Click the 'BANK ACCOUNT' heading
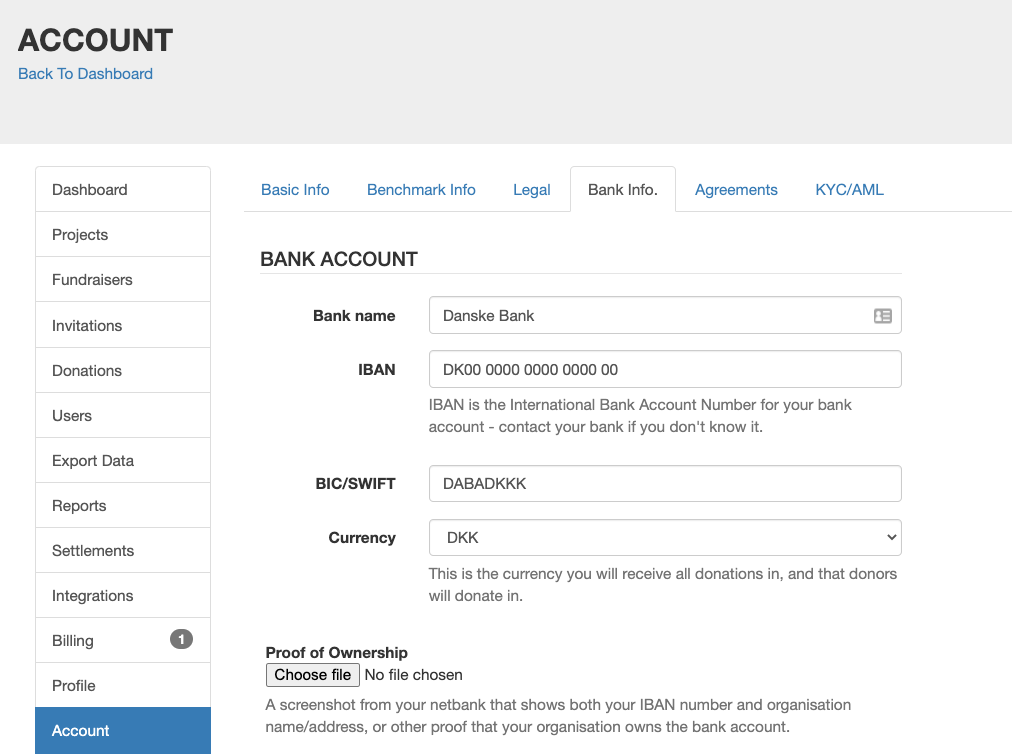Image resolution: width=1012 pixels, height=754 pixels. (x=339, y=259)
